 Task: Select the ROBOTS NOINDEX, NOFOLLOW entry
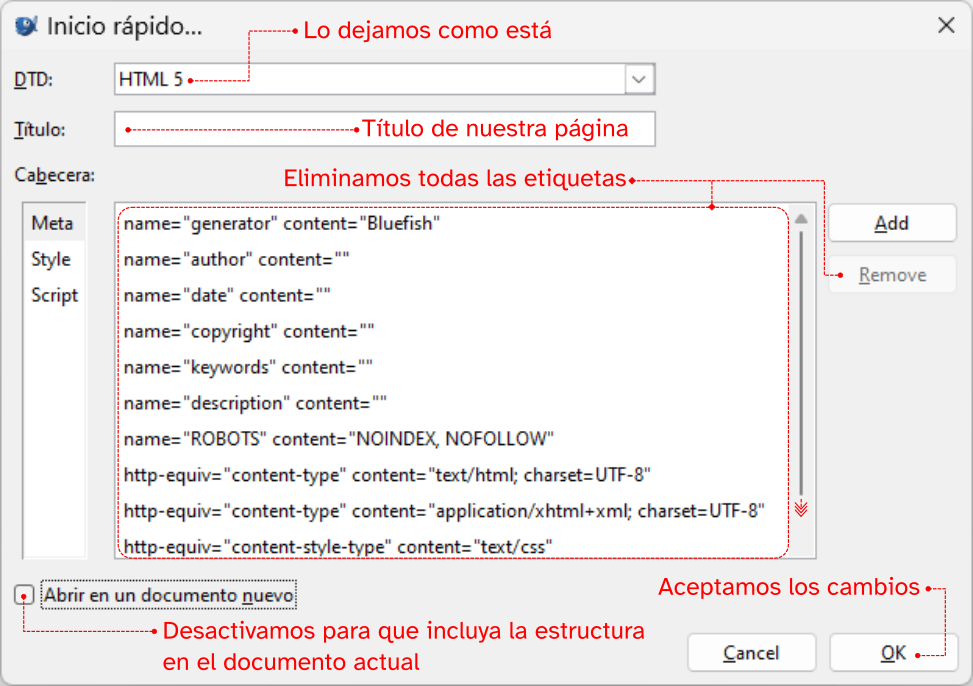pyautogui.click(x=338, y=439)
